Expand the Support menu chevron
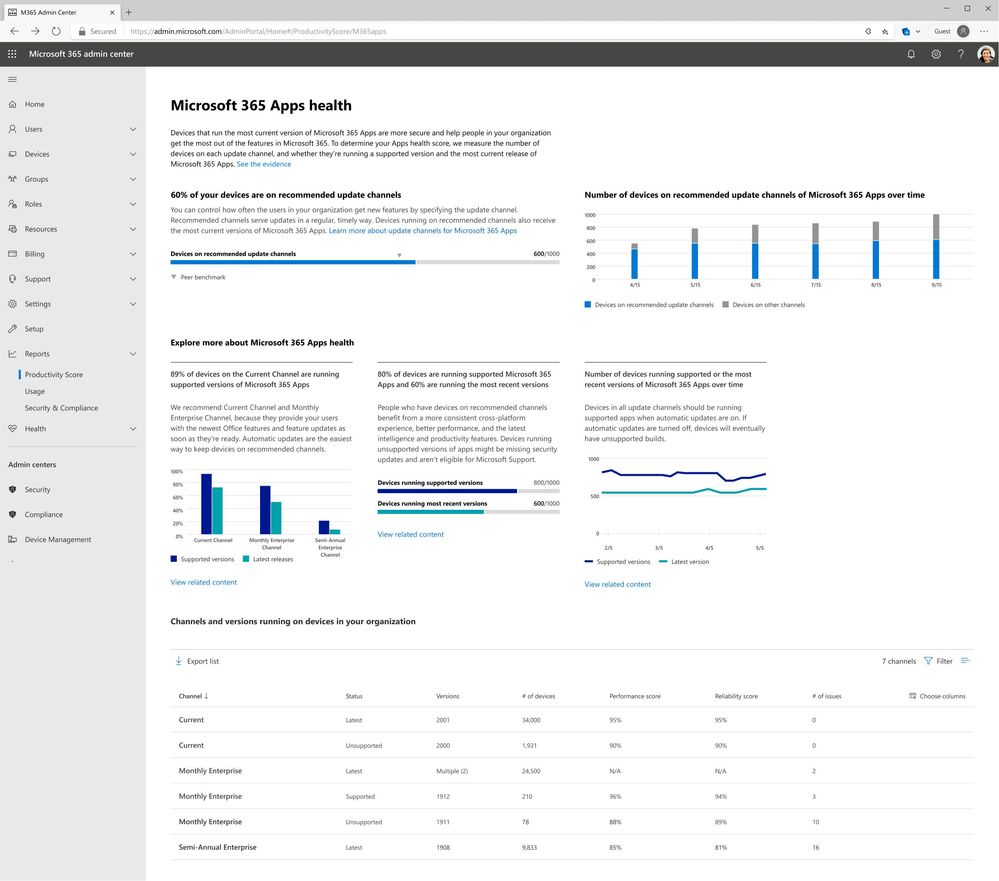Screen dimensions: 999x881 click(133, 279)
